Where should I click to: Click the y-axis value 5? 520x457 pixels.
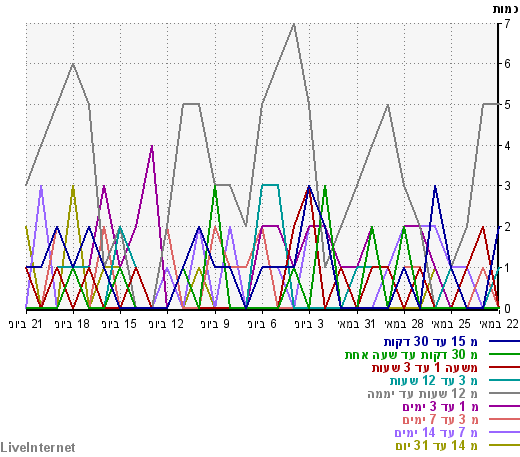[507, 105]
